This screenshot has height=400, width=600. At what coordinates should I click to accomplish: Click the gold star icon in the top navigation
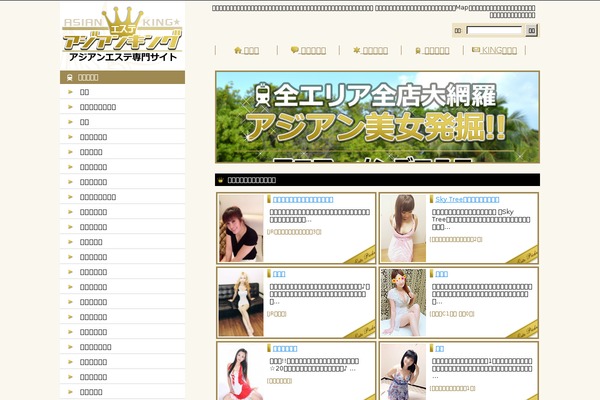point(356,50)
